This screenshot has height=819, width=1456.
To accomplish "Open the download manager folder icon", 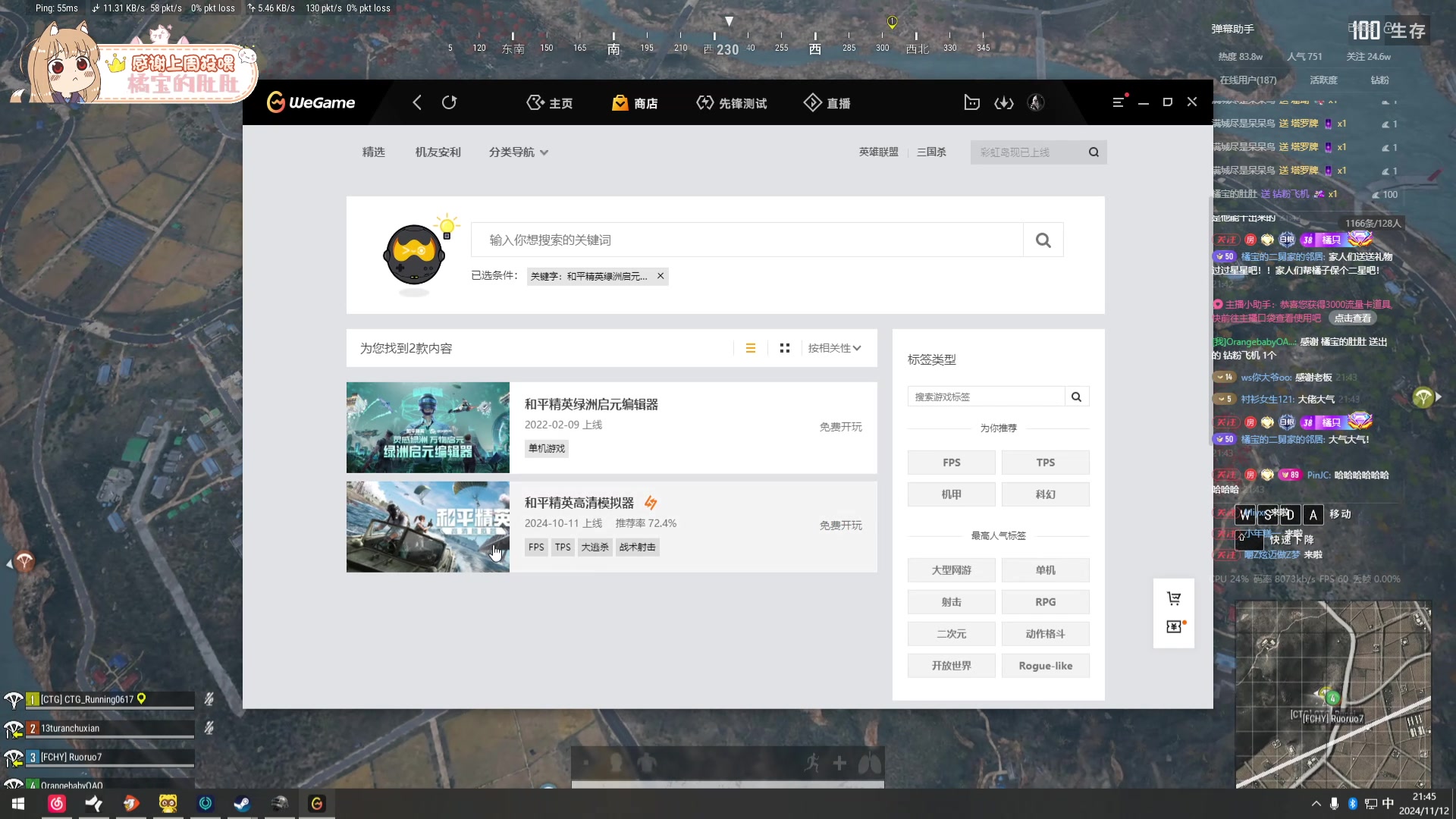I will pyautogui.click(x=972, y=102).
